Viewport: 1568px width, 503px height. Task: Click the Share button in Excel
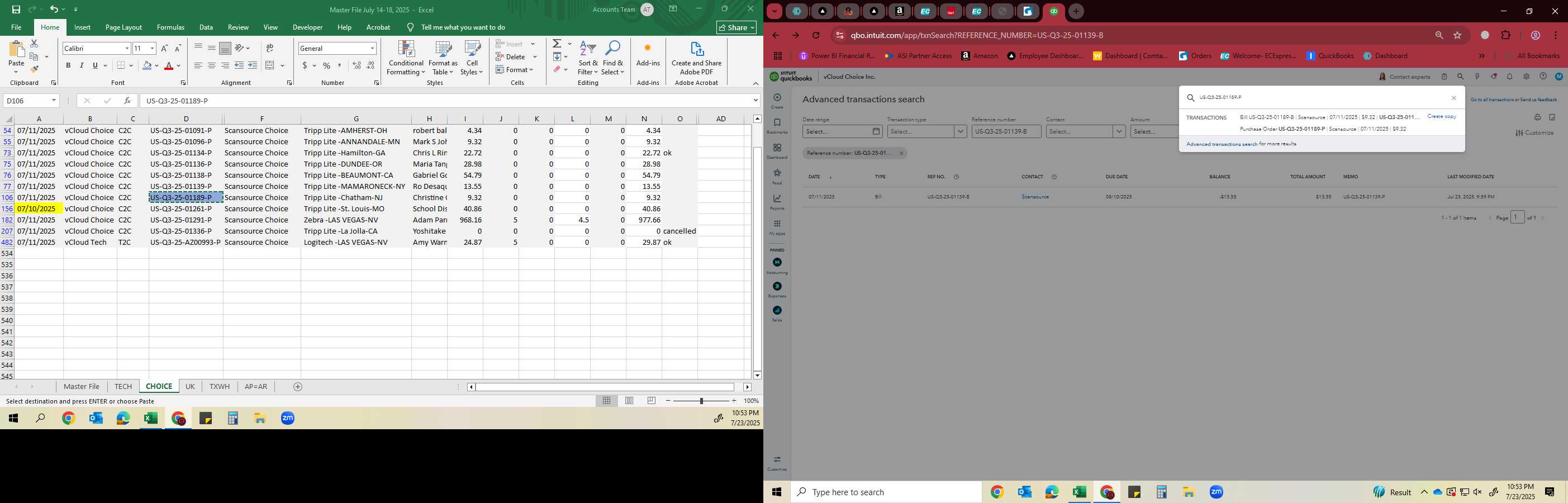[x=737, y=27]
